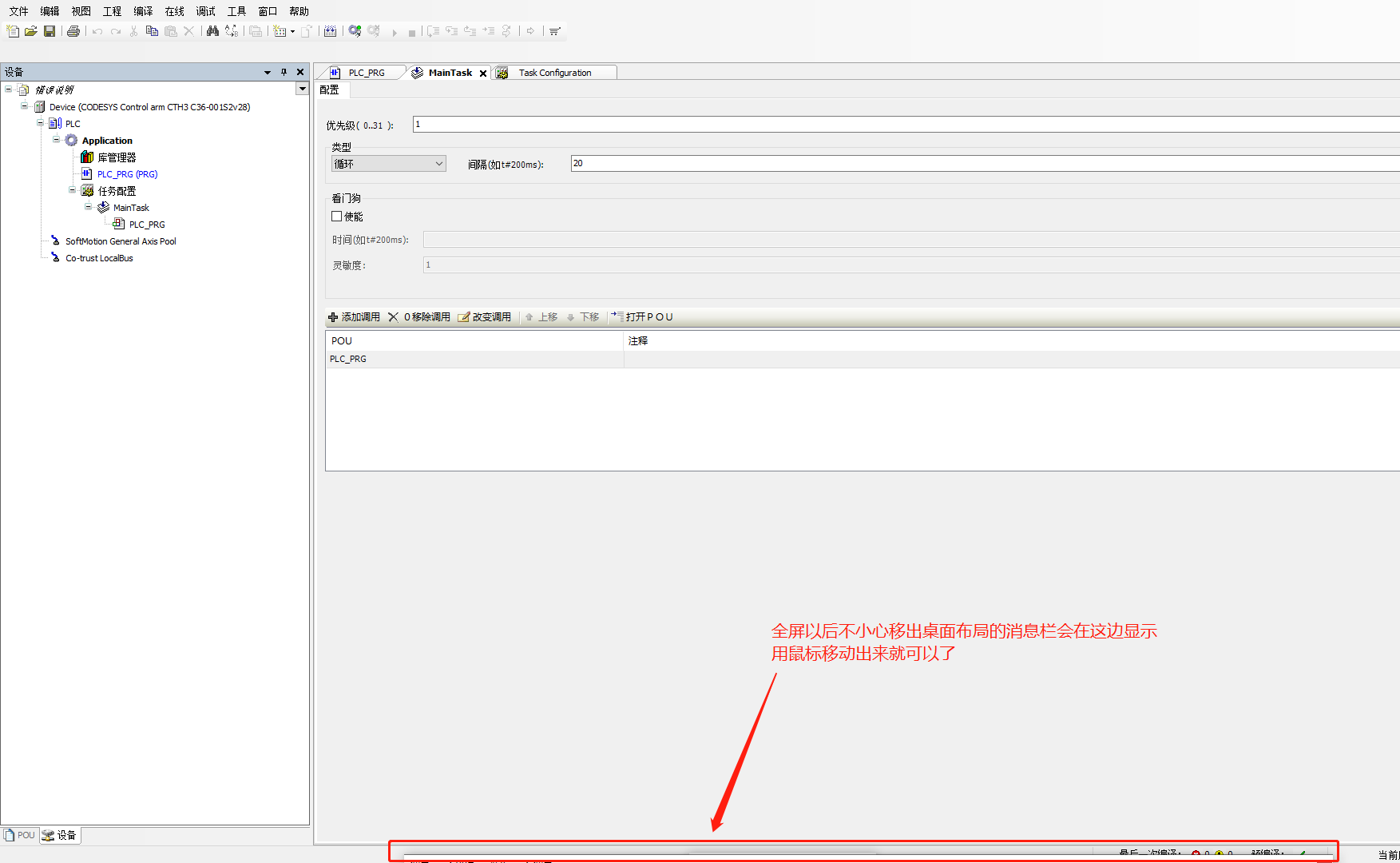
Task: Click the 间隔 interval input field
Action: pyautogui.click(x=985, y=164)
